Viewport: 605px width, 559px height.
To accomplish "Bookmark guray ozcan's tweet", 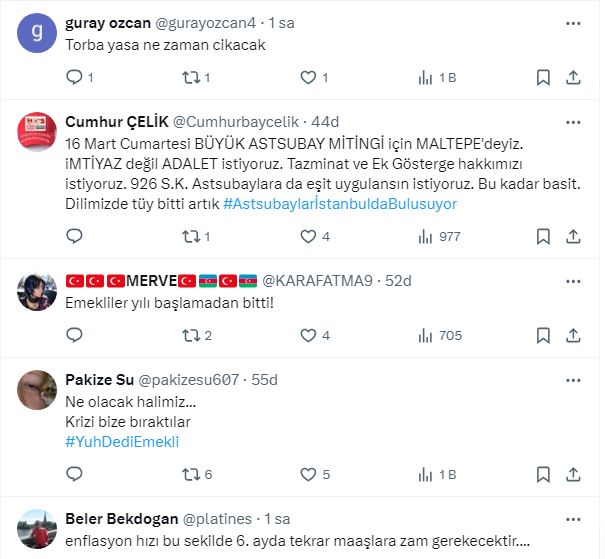I will (542, 77).
